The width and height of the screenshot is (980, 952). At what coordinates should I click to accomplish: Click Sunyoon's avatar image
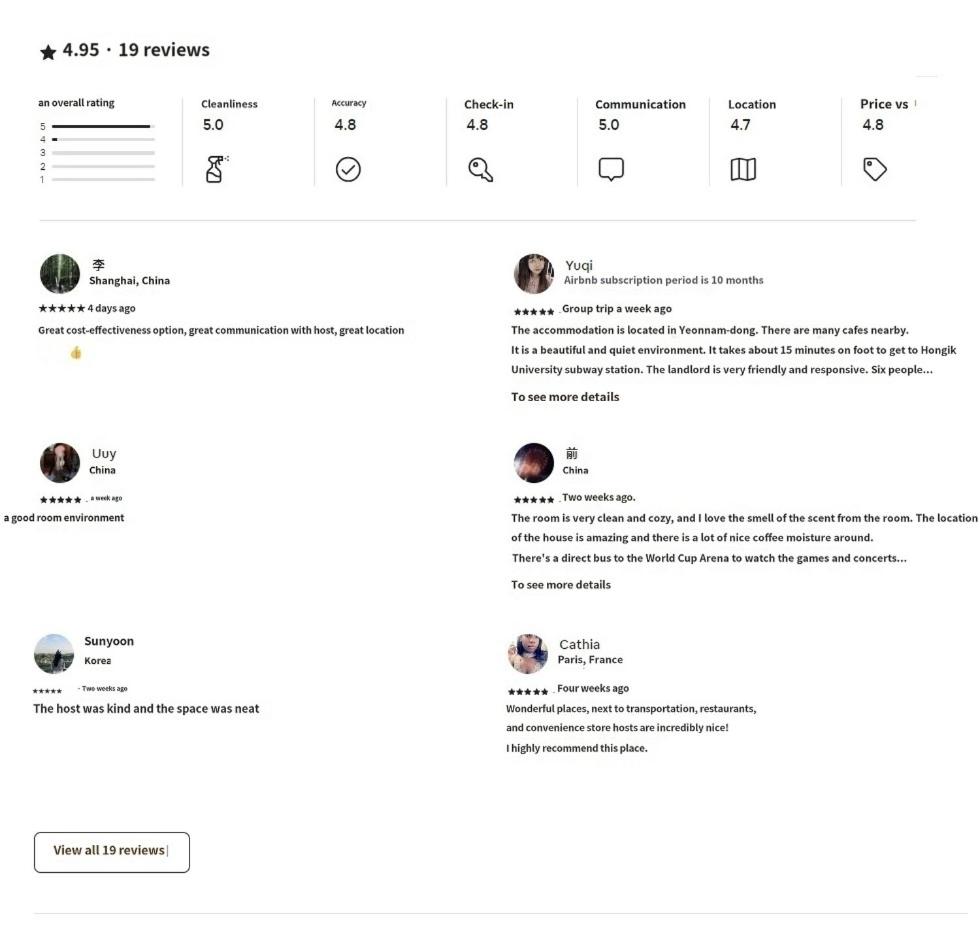54,653
